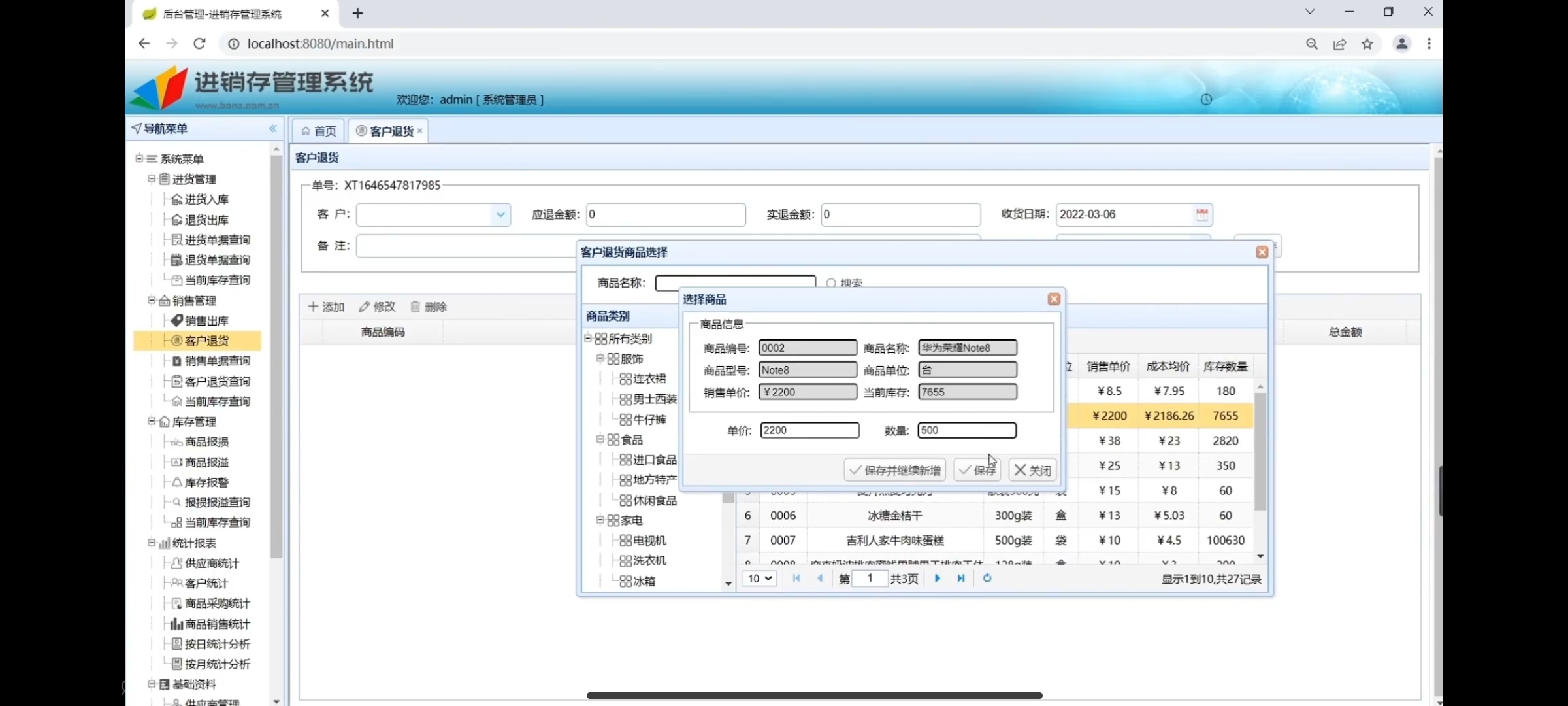Click the browser reload icon
The width and height of the screenshot is (1568, 706).
point(200,44)
